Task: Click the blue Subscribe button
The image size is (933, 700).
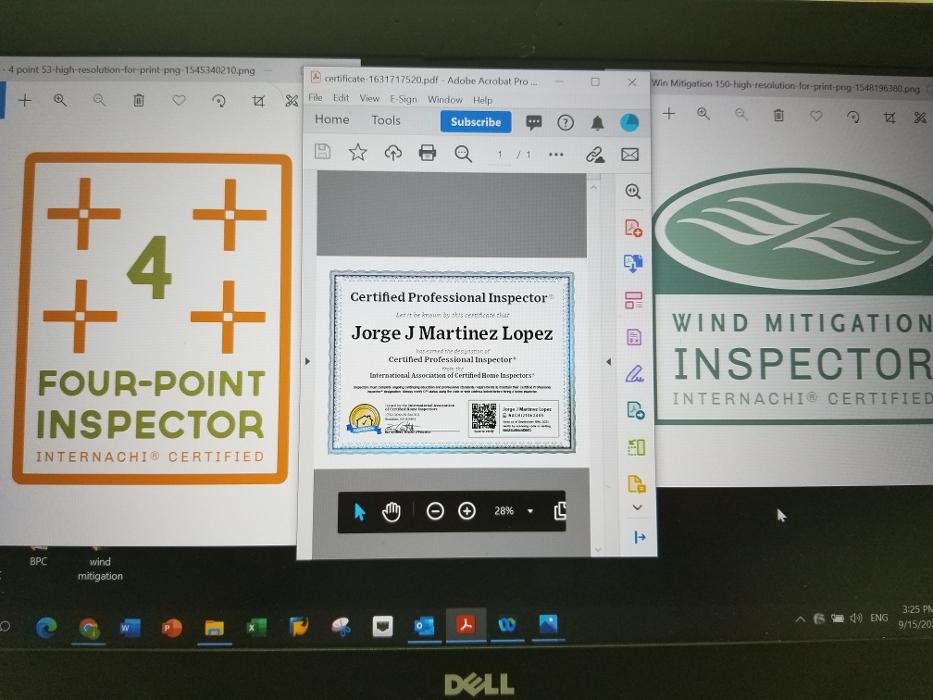Action: pyautogui.click(x=476, y=122)
